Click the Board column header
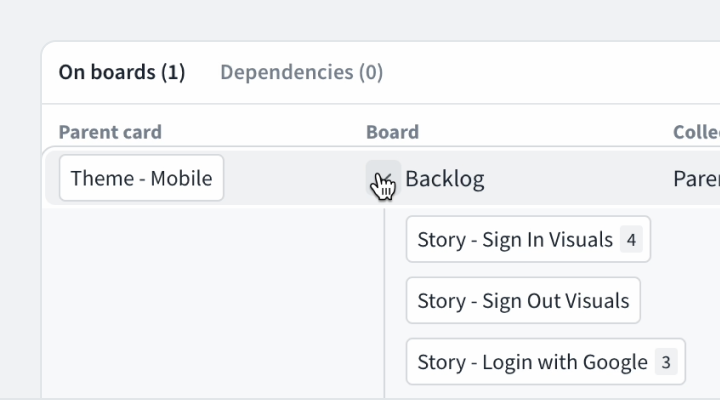Viewport: 720px width, 400px height. pyautogui.click(x=392, y=132)
